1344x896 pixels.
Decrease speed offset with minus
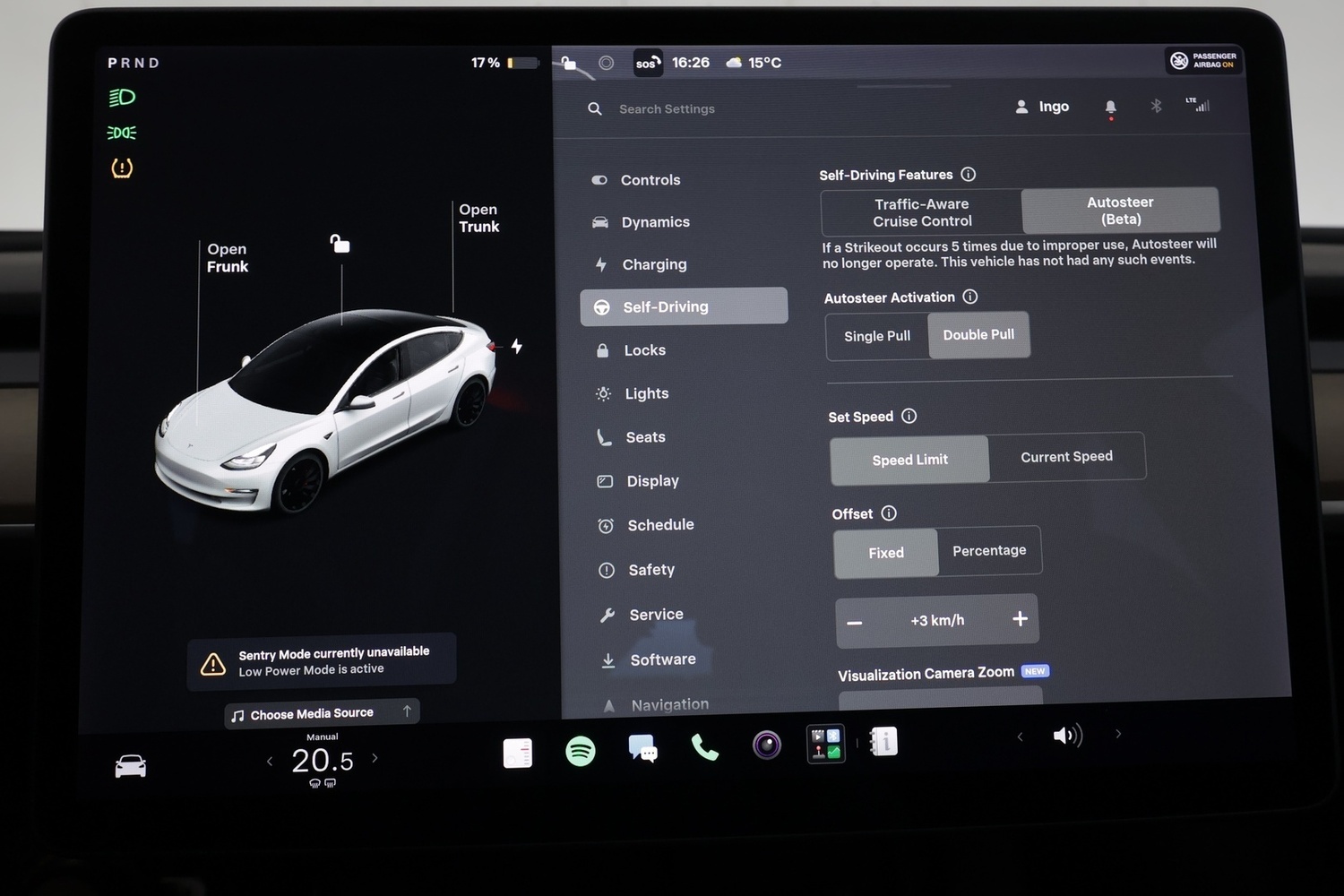click(855, 623)
